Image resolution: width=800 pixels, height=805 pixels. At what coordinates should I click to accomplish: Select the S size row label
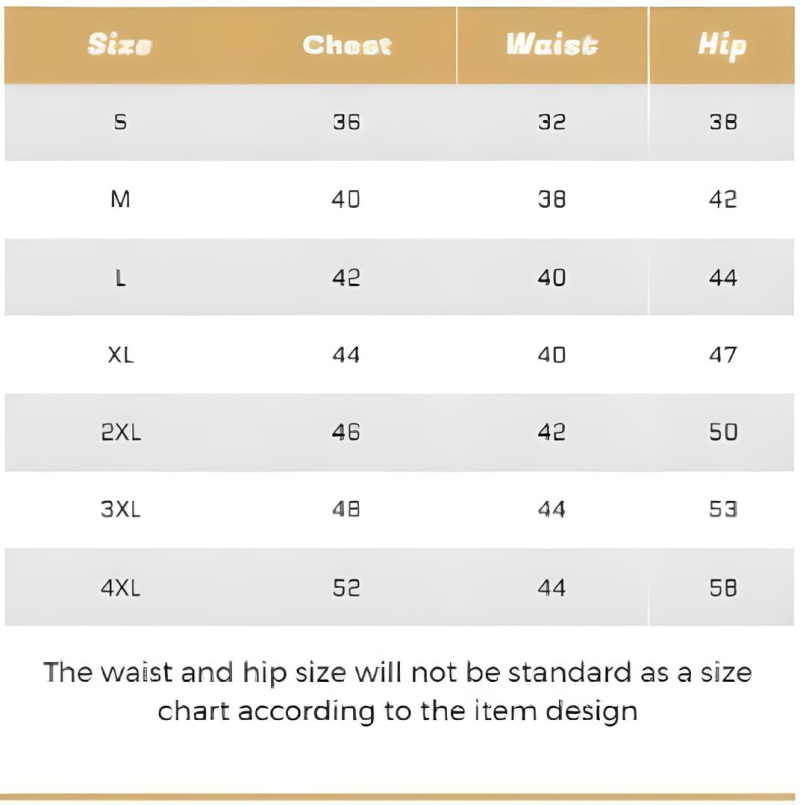pos(120,122)
